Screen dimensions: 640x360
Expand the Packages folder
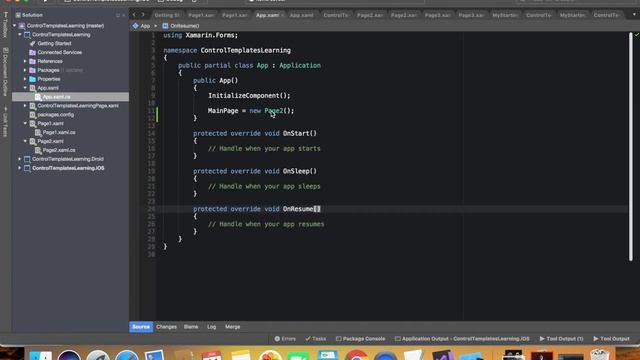tap(25, 70)
